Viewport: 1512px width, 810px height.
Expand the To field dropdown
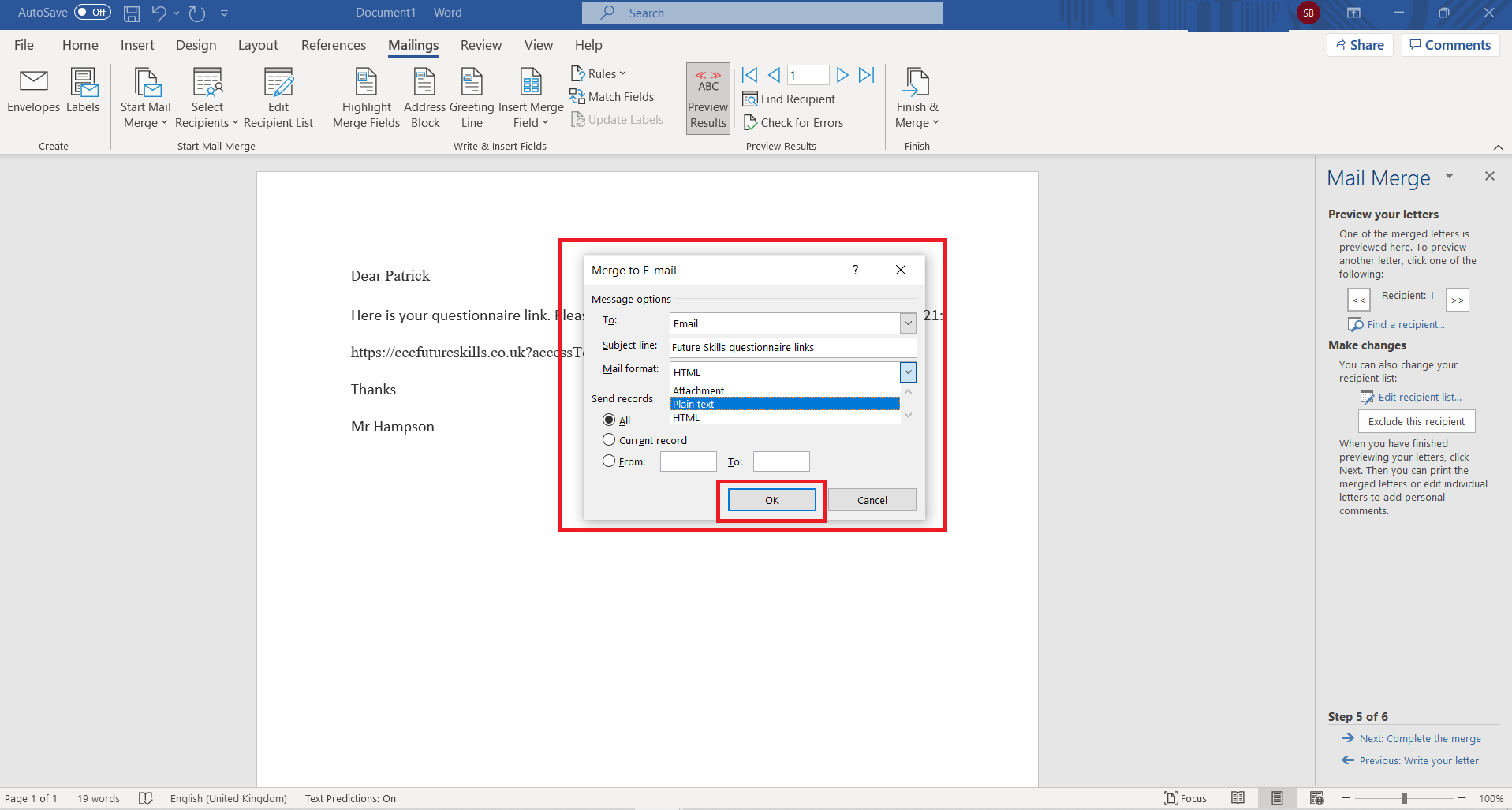coord(908,323)
